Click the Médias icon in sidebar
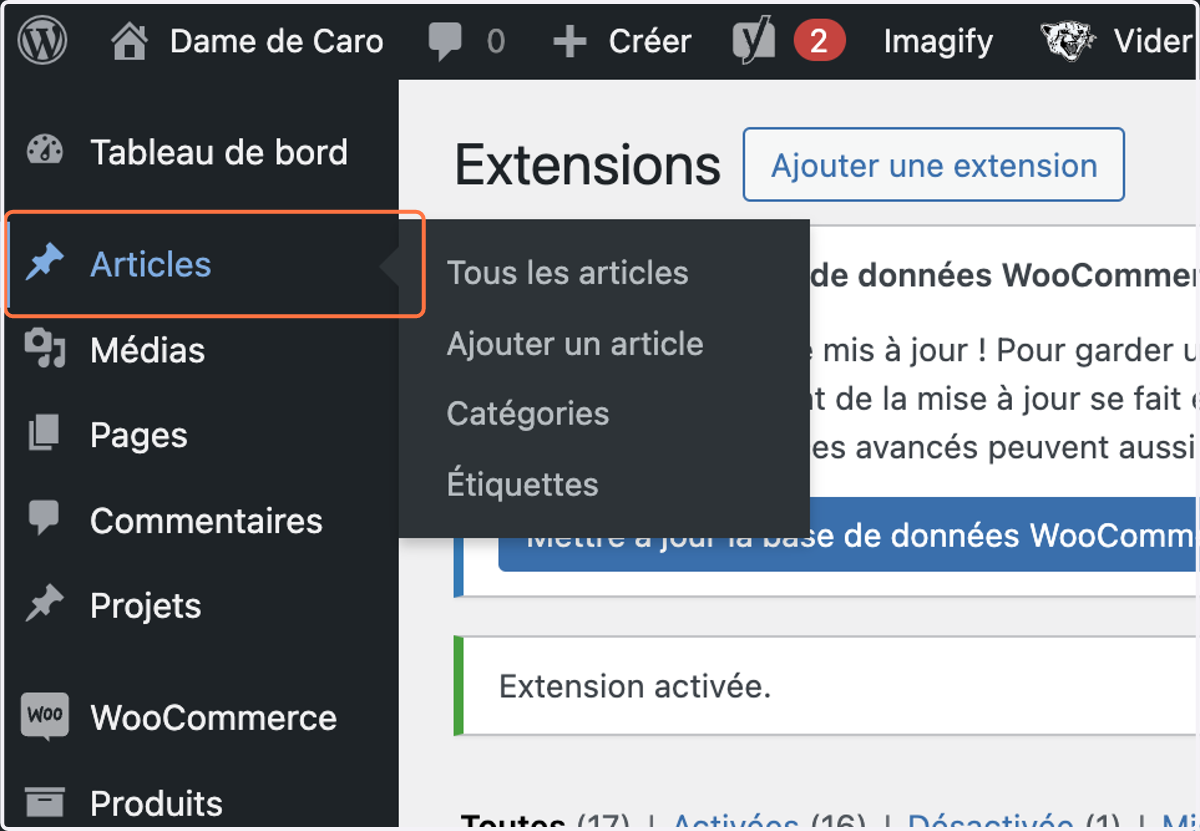The height and width of the screenshot is (831, 1200). point(44,349)
